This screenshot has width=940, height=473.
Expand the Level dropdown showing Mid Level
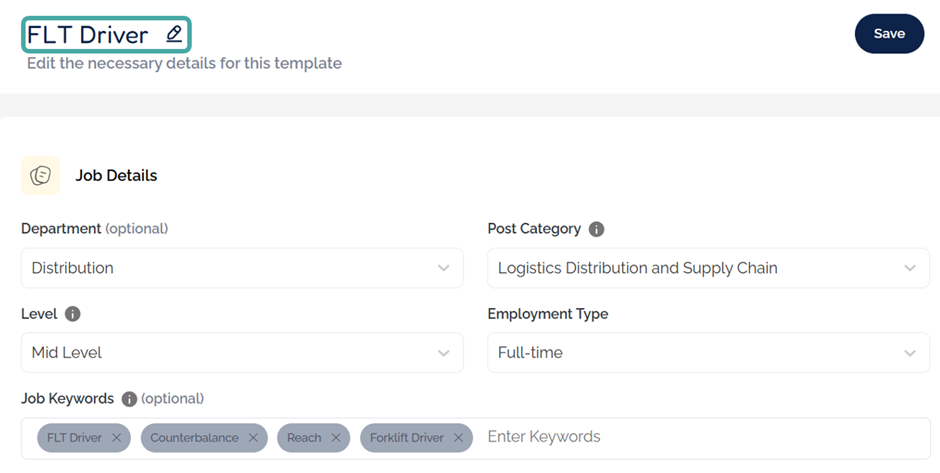[242, 353]
